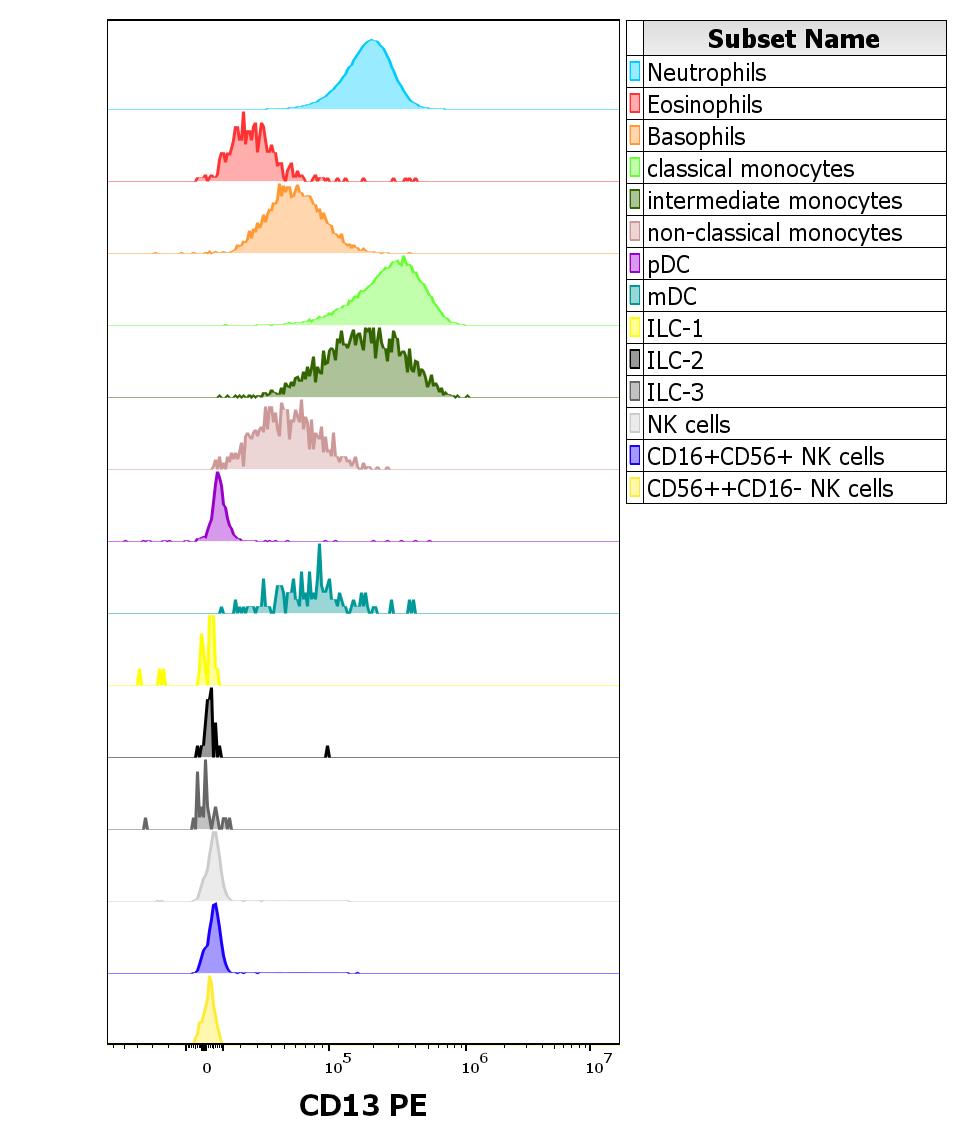Select the CD16+CD56+ NK cells legend text
This screenshot has height=1143, width=967.
coord(766,457)
